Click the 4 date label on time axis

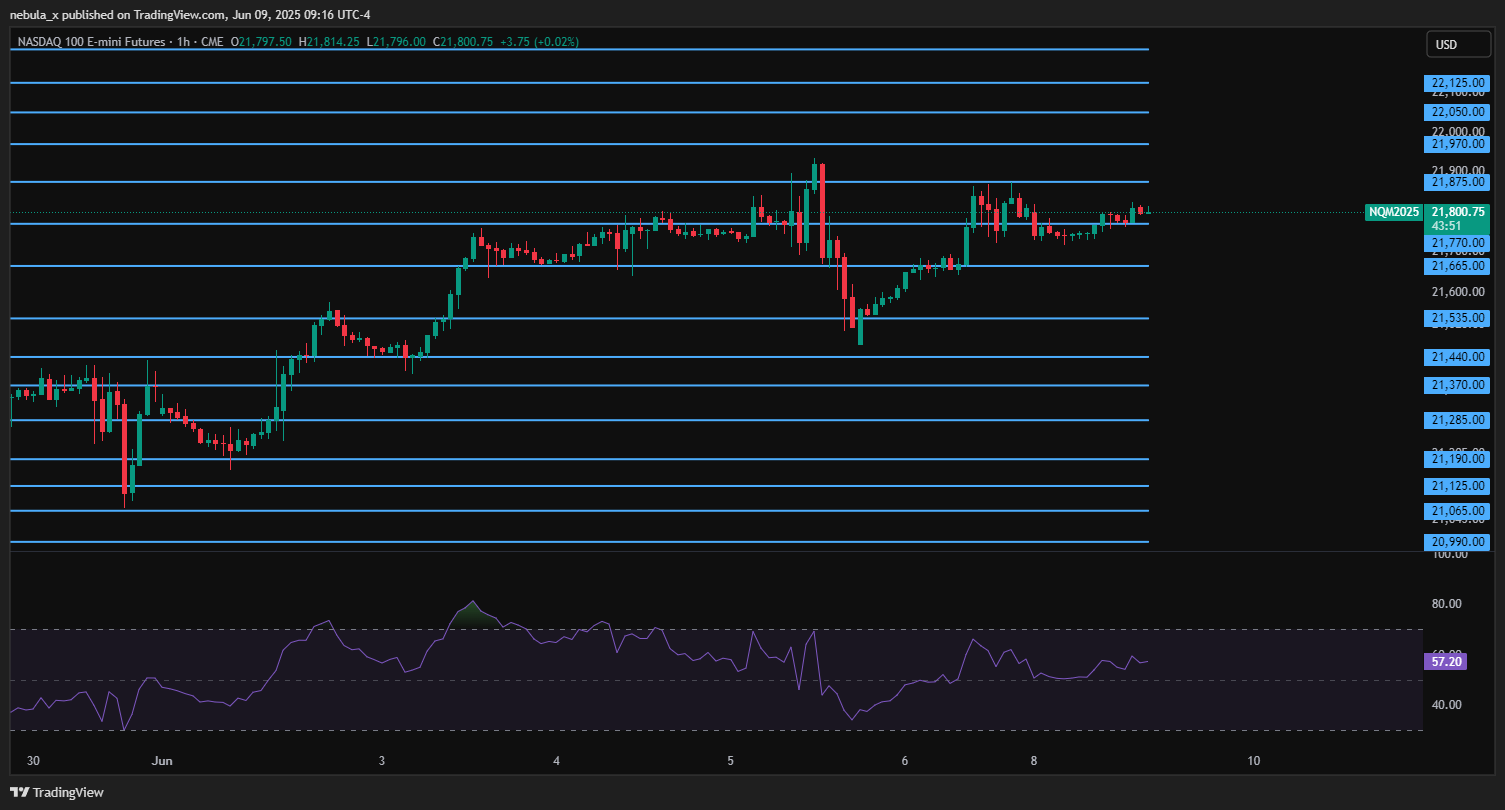[x=556, y=761]
